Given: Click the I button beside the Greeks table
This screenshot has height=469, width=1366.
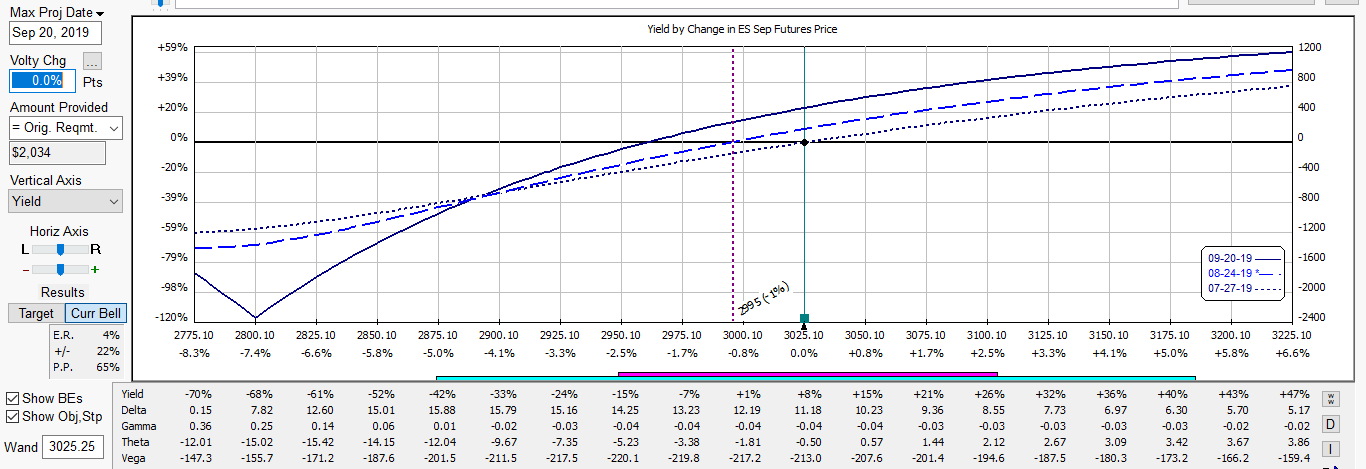Looking at the screenshot, I should point(1330,449).
